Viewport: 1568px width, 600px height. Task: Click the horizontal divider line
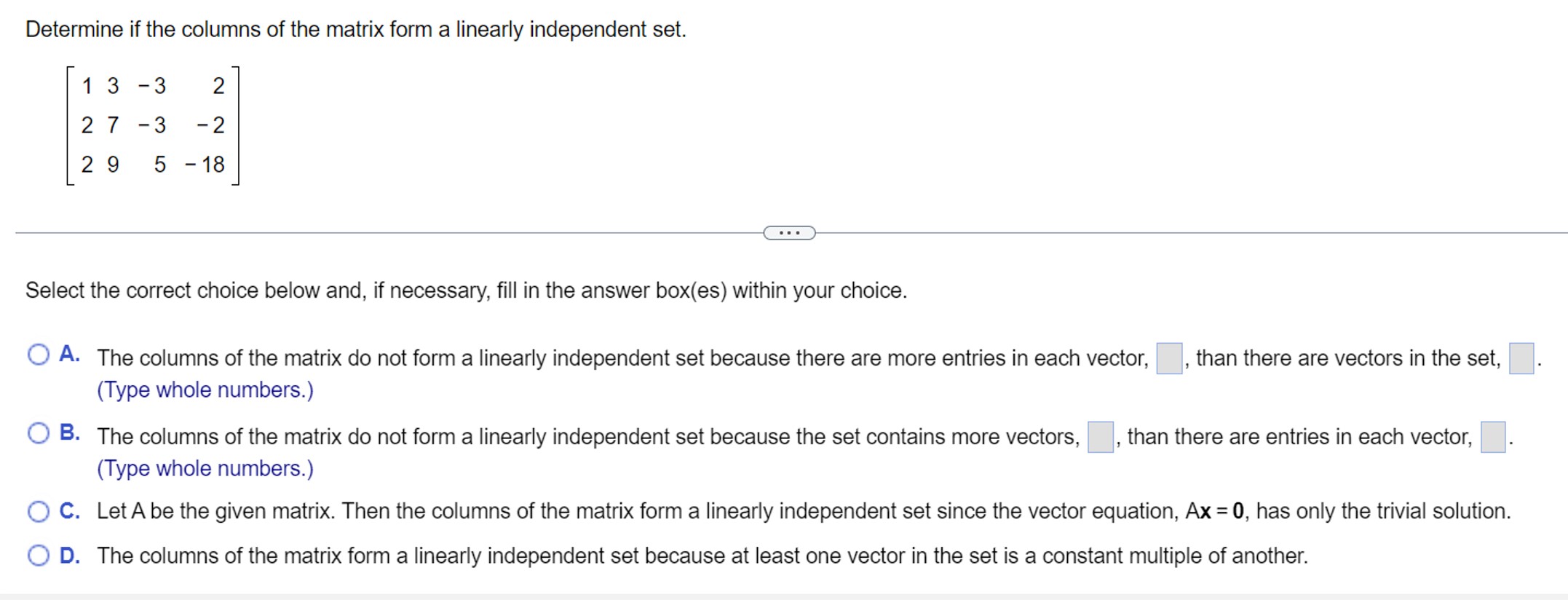click(x=364, y=231)
